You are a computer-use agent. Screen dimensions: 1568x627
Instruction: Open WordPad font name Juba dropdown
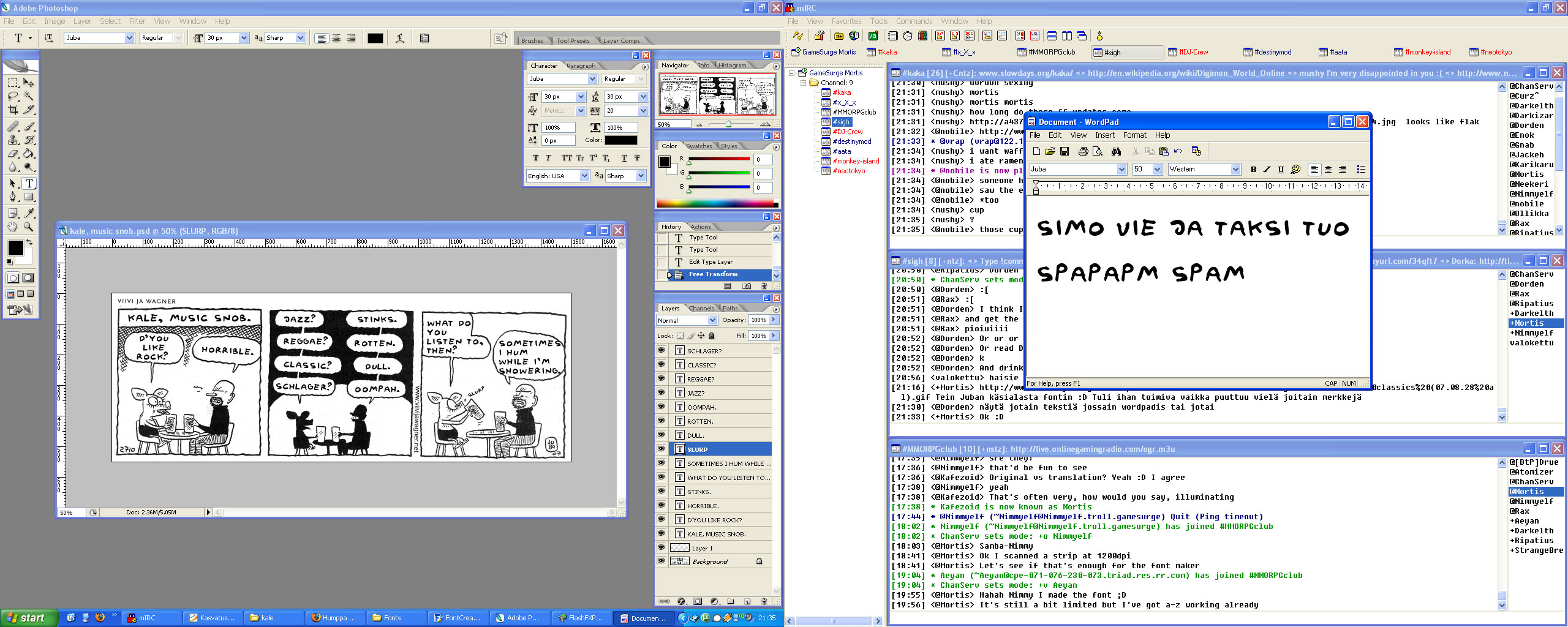coord(1121,170)
